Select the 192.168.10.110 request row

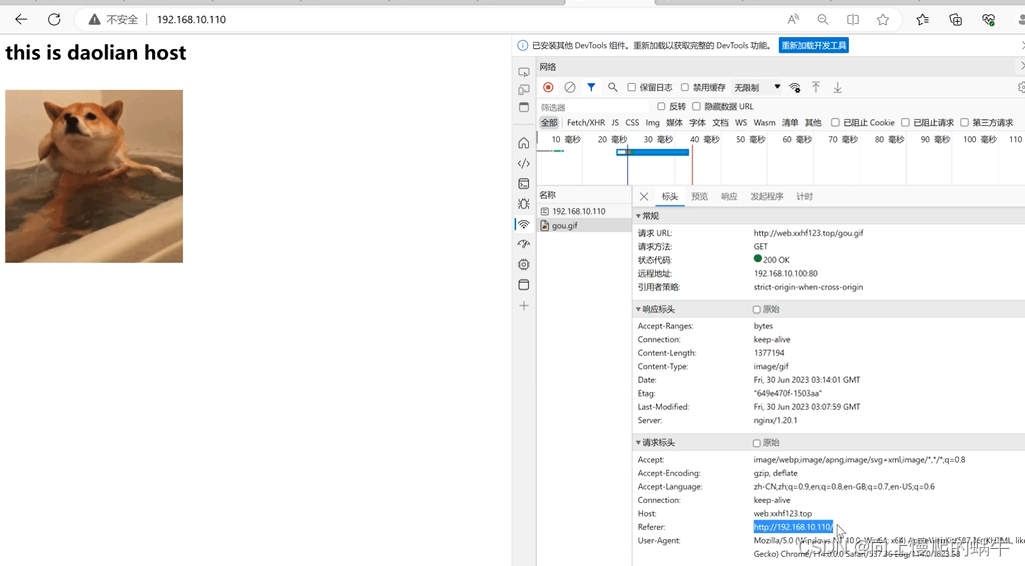point(584,211)
